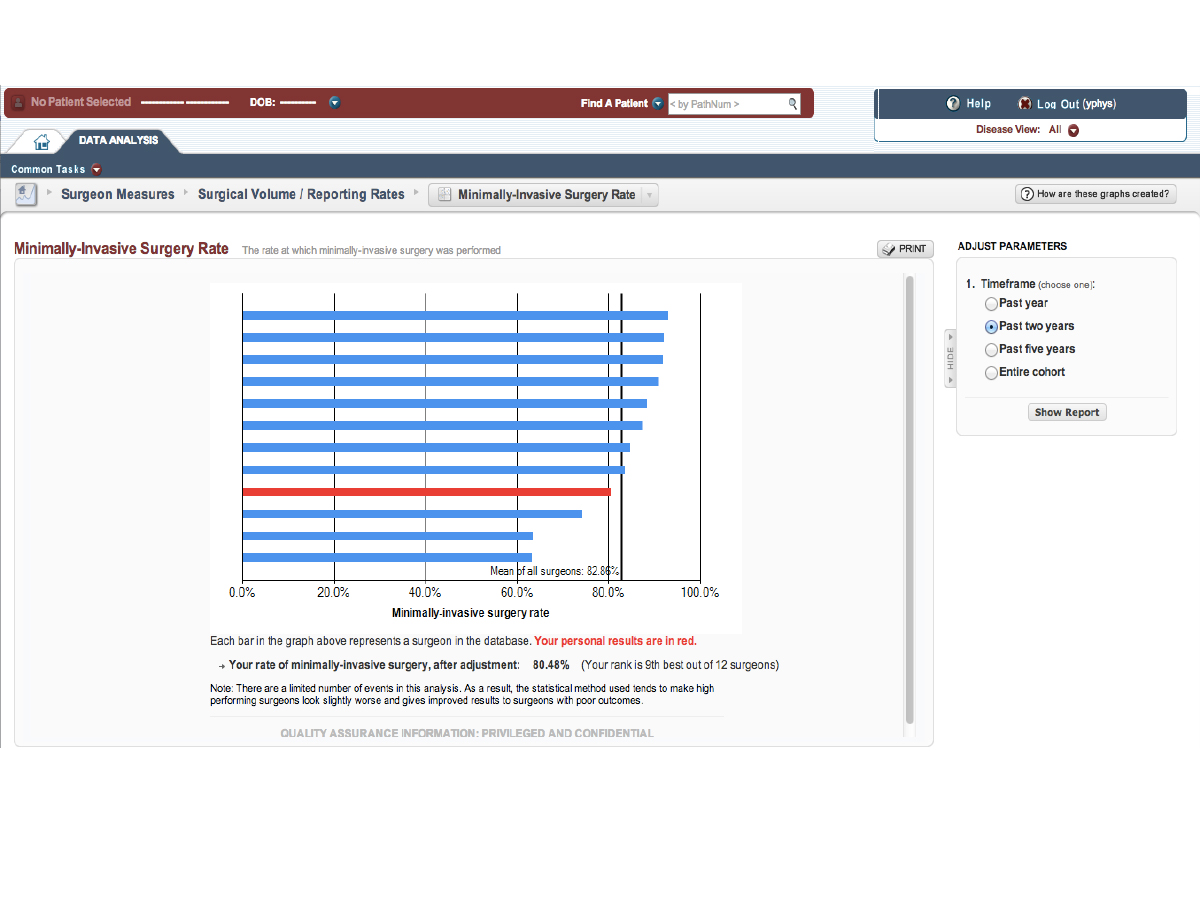Go to Surgical Volume / Reporting Rates
Image resolution: width=1200 pixels, height=900 pixels.
[x=301, y=194]
